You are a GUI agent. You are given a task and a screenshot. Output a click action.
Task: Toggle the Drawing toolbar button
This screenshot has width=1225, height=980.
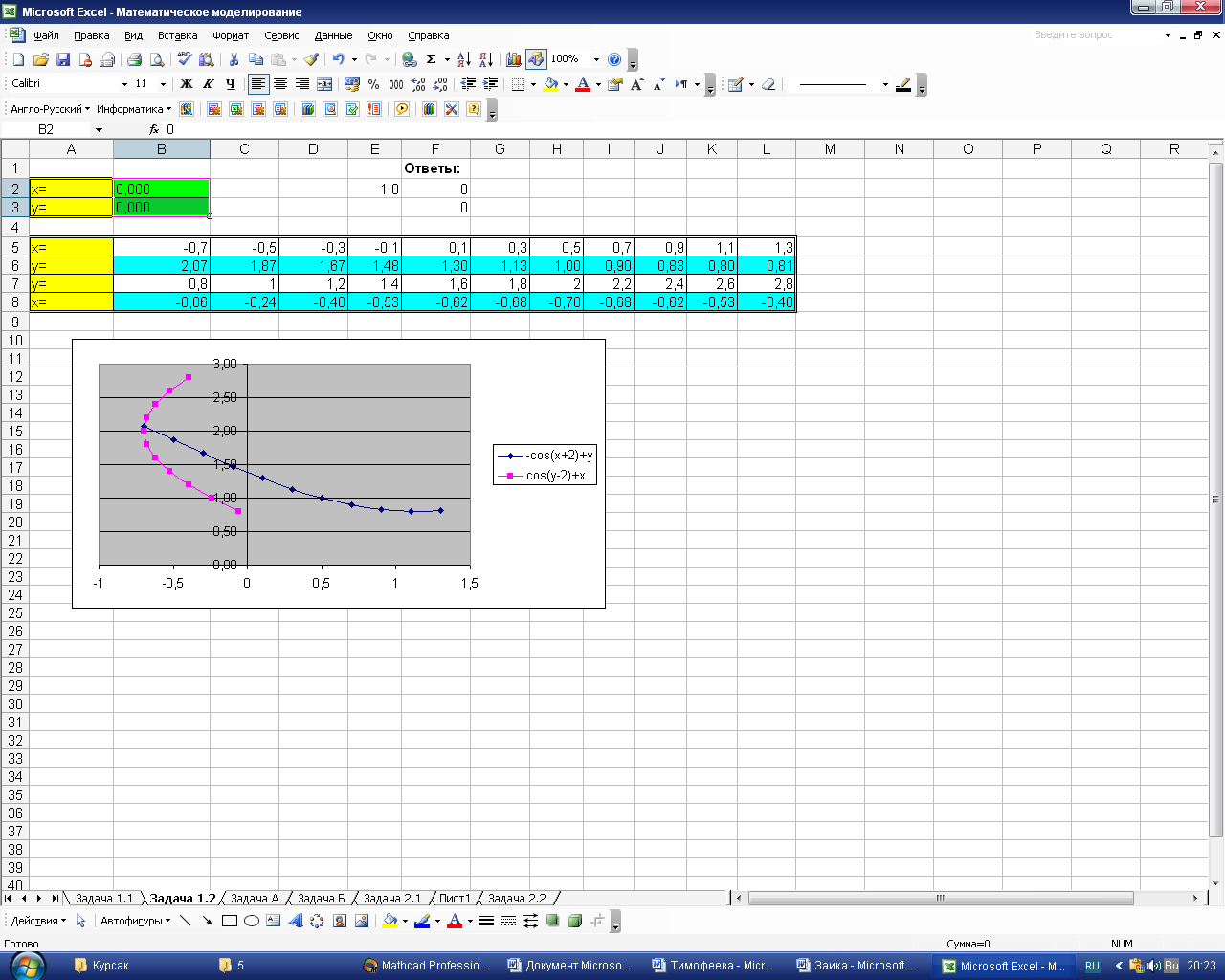point(536,59)
